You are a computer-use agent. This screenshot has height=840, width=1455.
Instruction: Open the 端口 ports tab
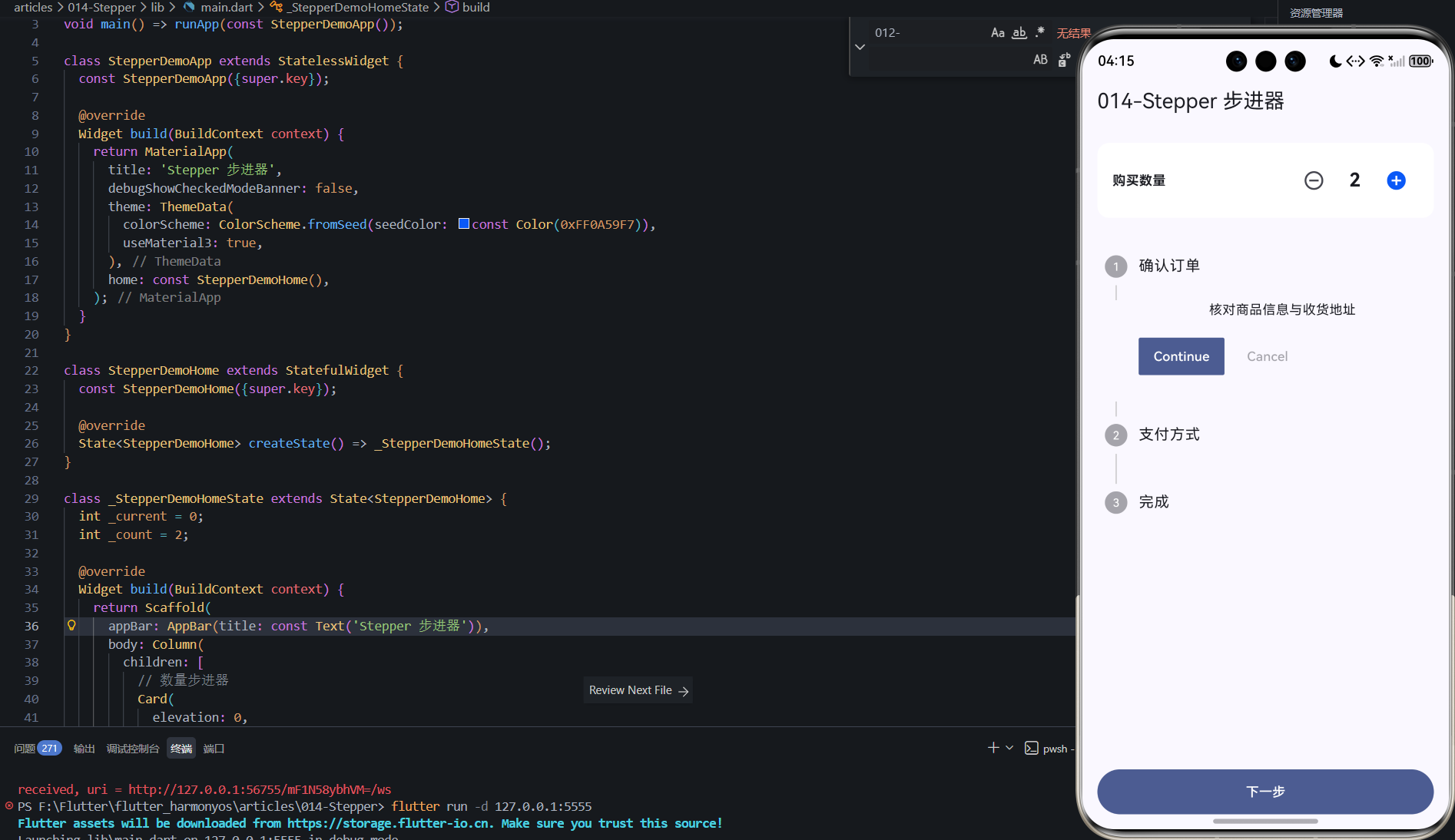point(214,749)
